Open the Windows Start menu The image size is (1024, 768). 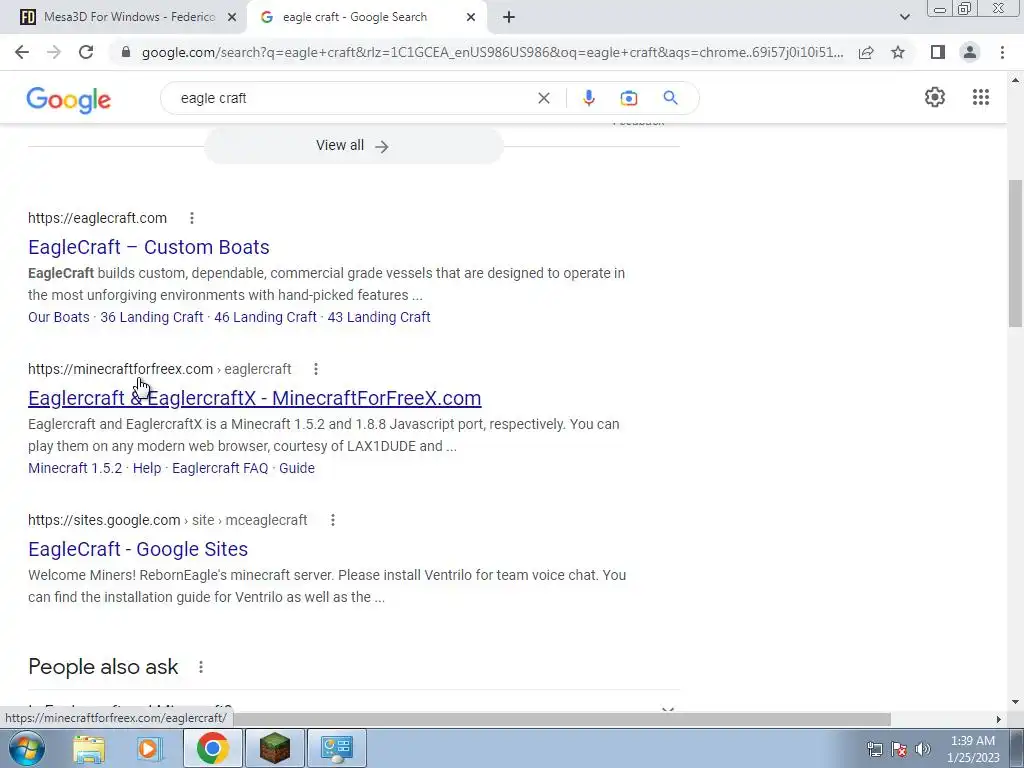pos(26,748)
